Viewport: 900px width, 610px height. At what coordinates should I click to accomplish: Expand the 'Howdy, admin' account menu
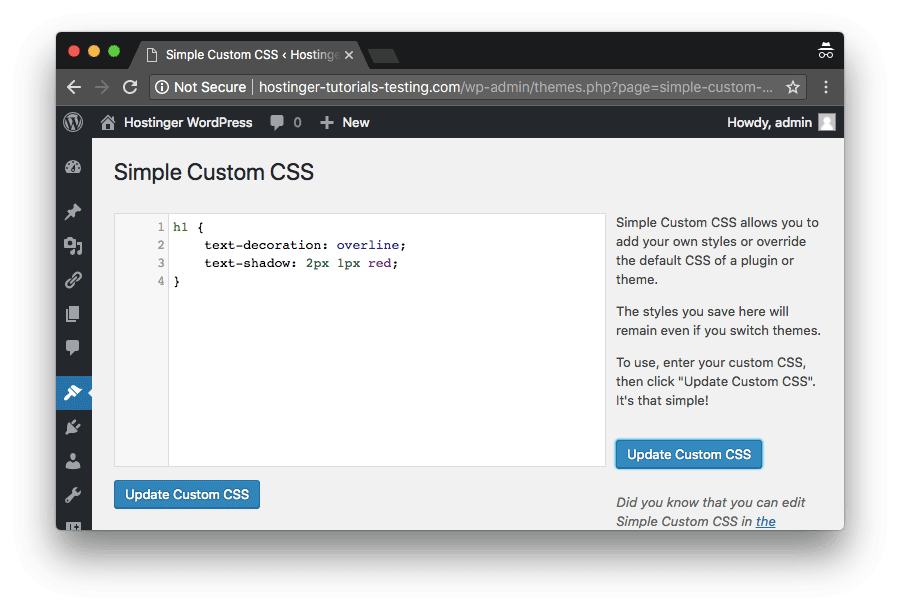[x=781, y=122]
